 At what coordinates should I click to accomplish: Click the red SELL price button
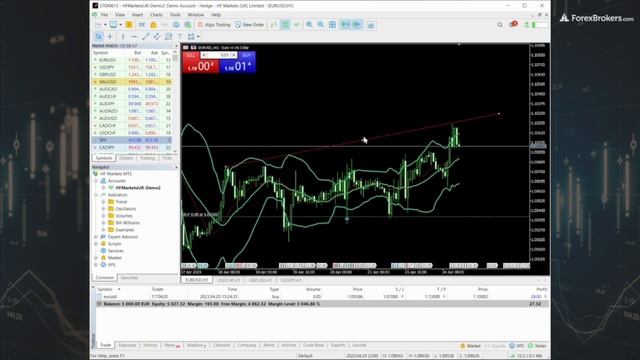[200, 62]
